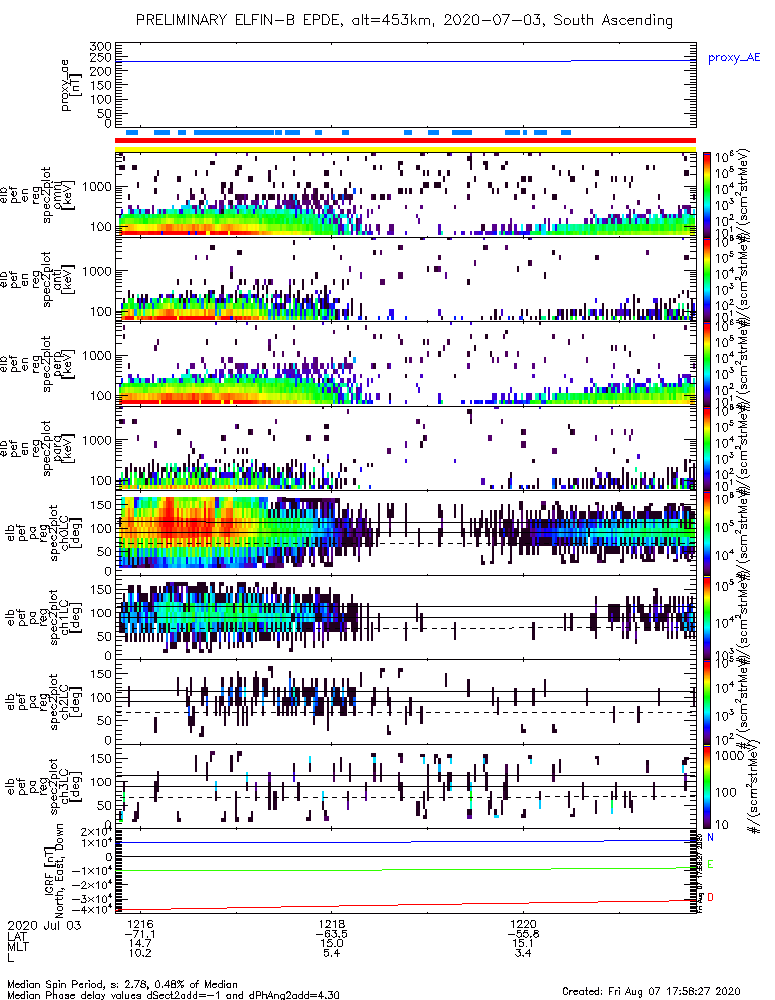Click the green East IGRF line
Screen dimensions: 775x1000
[405, 869]
